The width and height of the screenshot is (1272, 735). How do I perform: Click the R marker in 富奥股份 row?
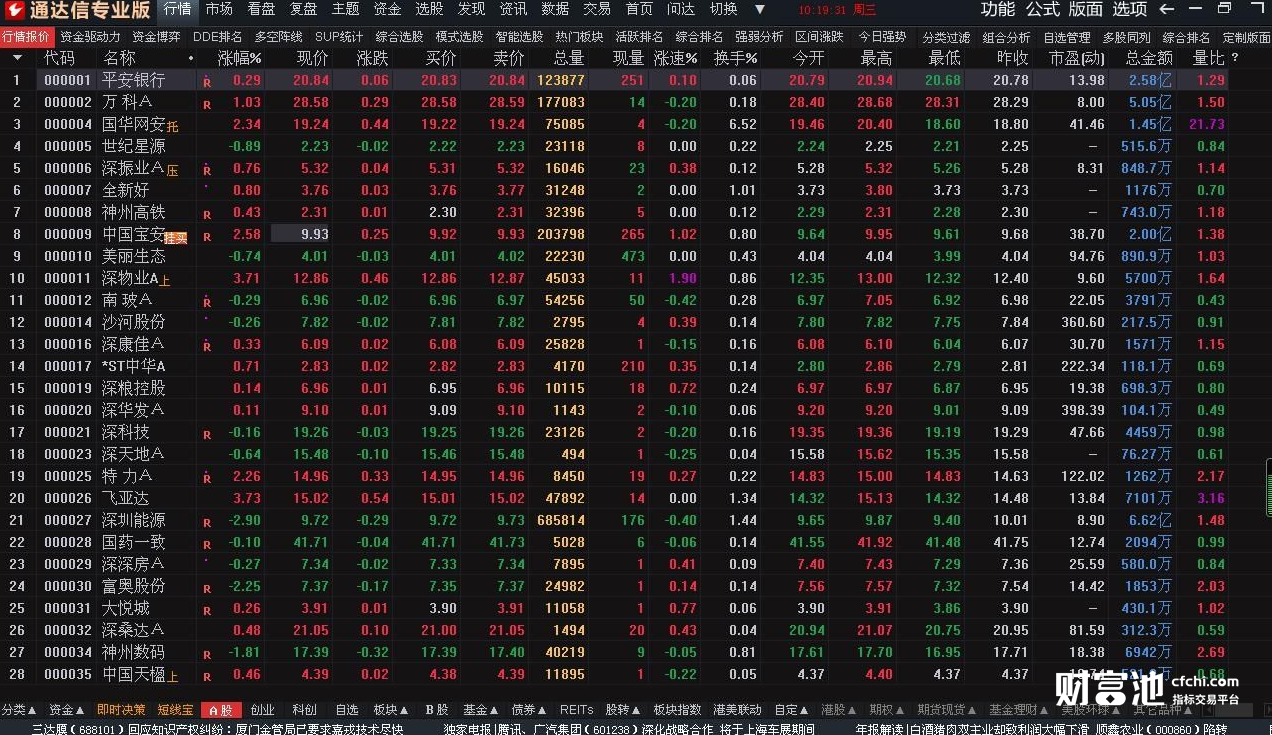point(207,588)
